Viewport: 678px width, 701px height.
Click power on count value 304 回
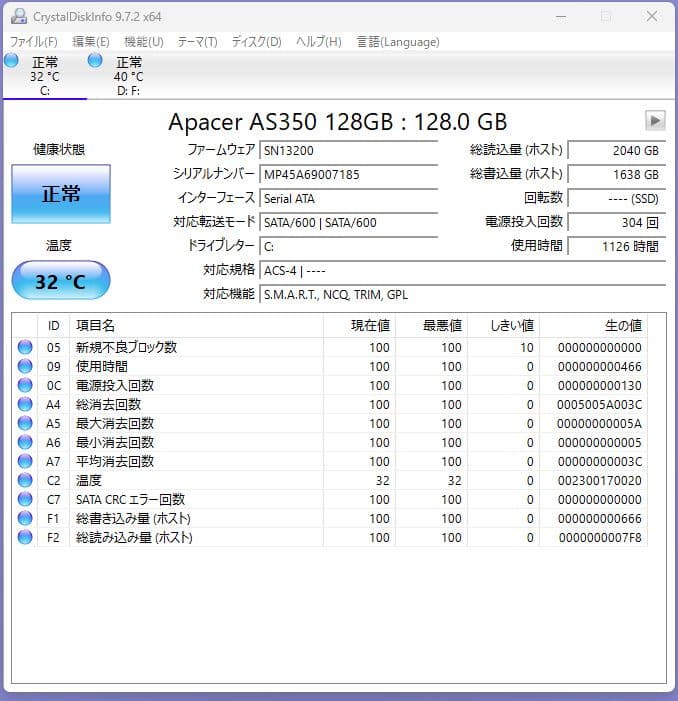coord(616,223)
